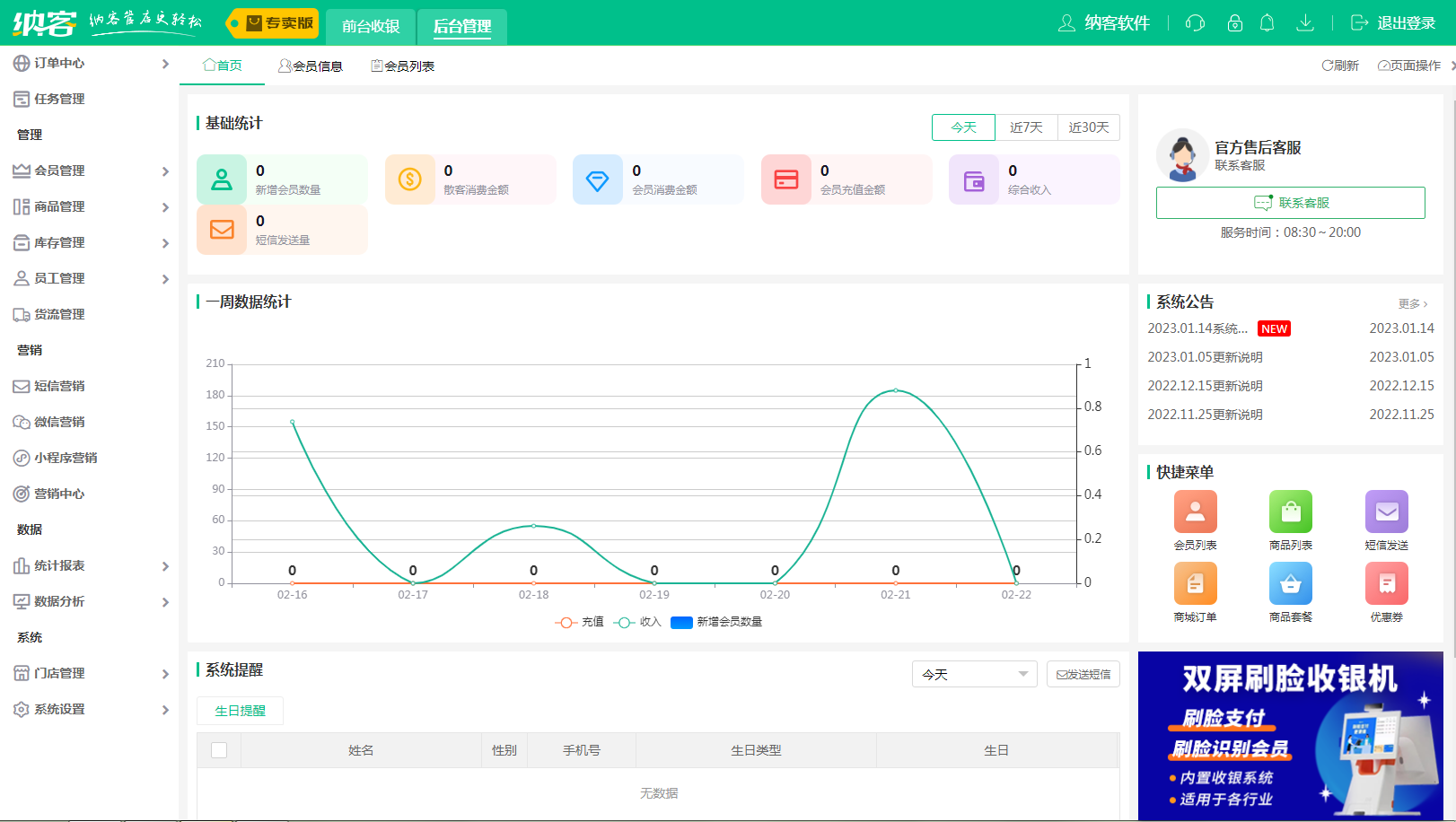Click the 优惠券 quick menu icon
The height and width of the screenshot is (822, 1456).
[x=1386, y=584]
